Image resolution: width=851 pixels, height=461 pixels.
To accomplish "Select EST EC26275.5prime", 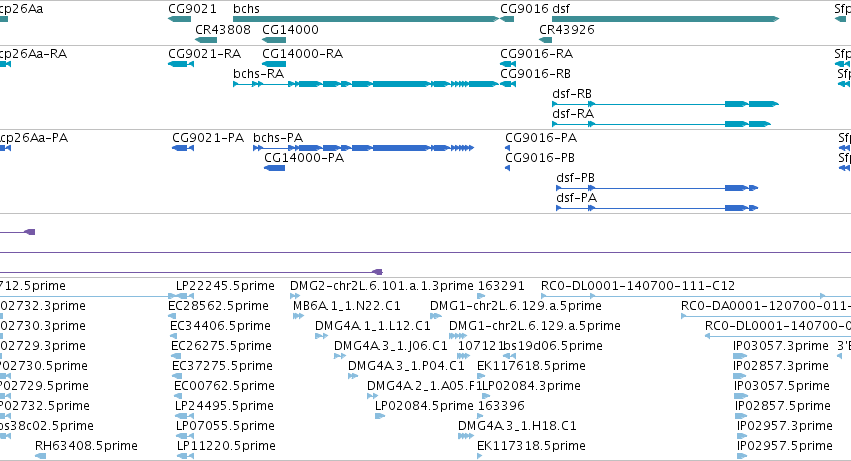I will coord(219,346).
